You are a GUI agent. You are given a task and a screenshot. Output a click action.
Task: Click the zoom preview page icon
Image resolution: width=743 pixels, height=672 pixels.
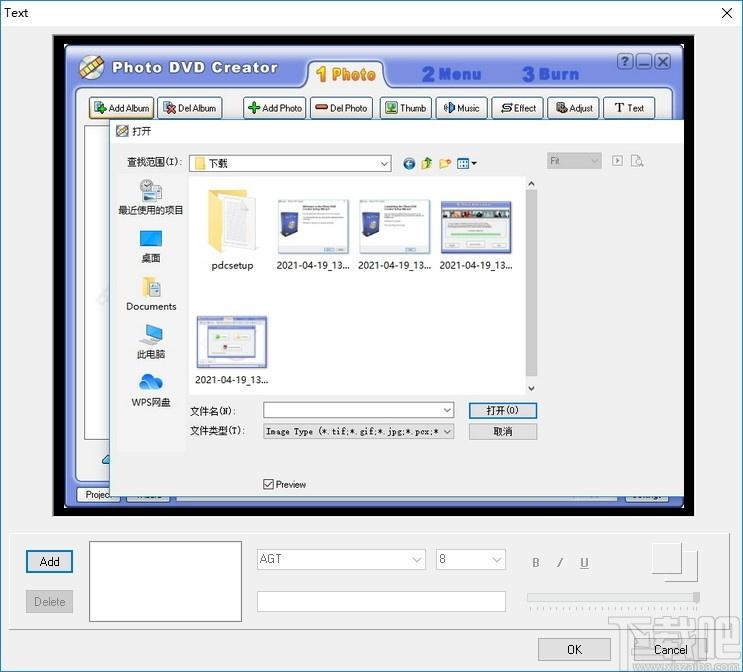pos(637,161)
